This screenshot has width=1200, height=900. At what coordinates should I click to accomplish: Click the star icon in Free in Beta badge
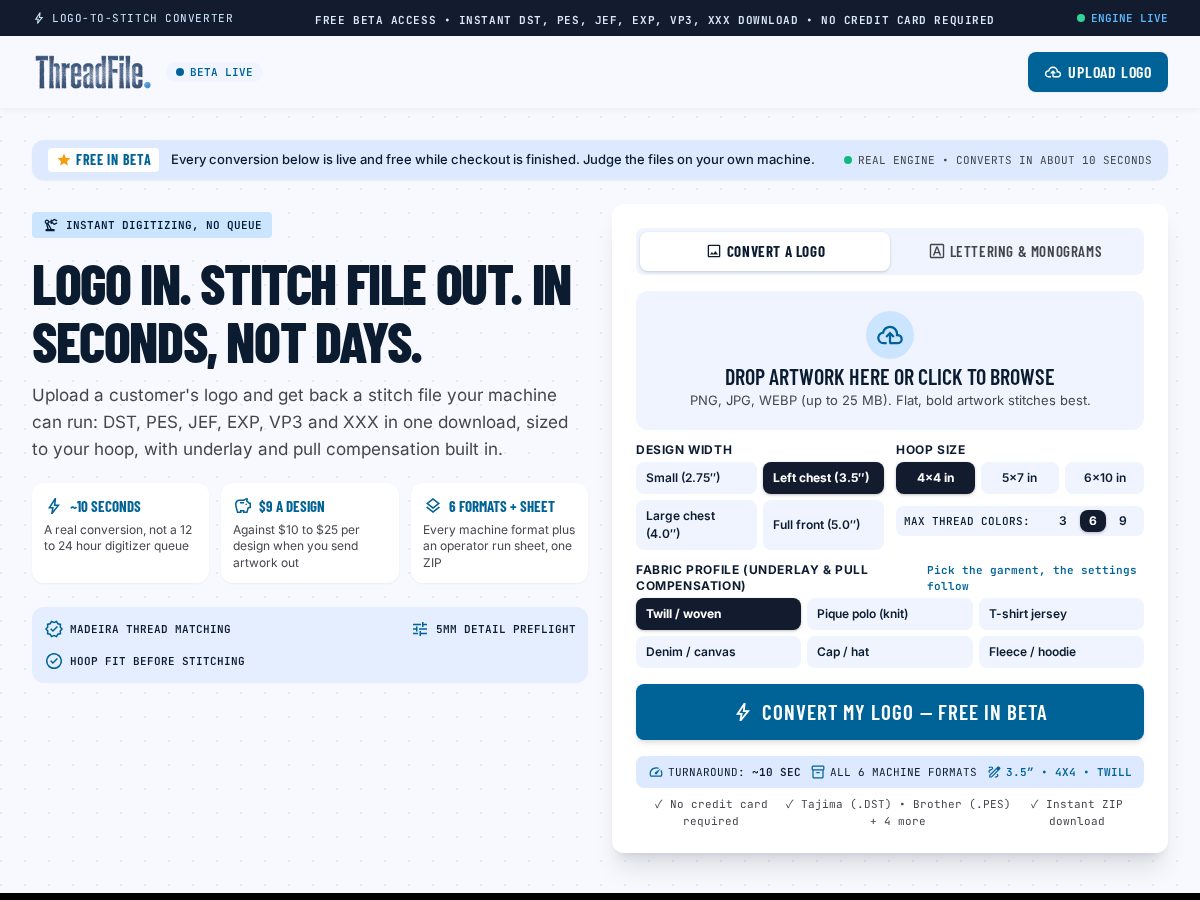coord(64,160)
